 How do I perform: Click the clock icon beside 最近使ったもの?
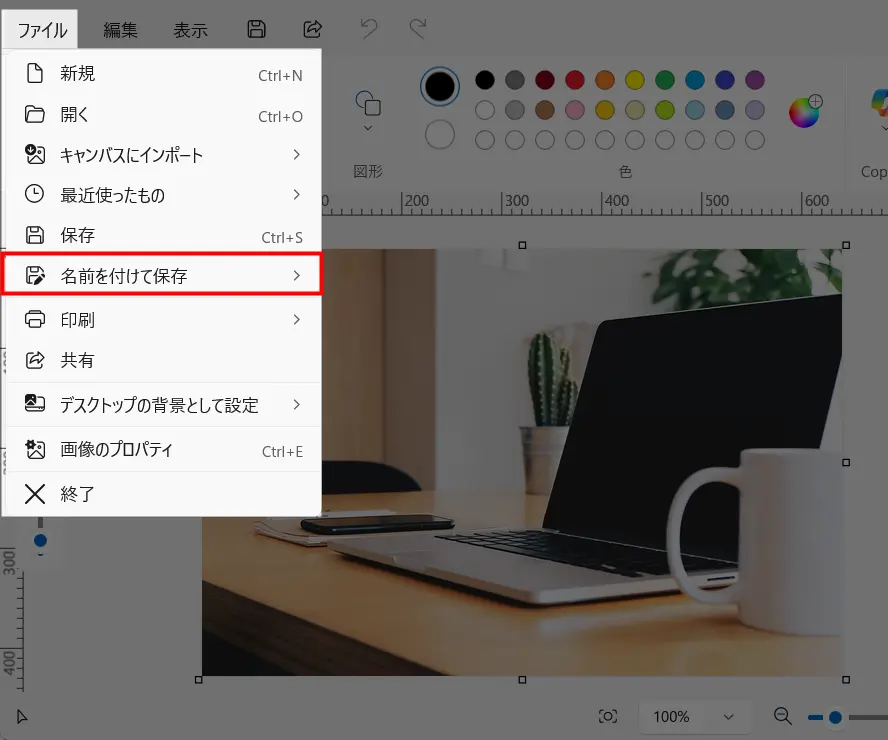pyautogui.click(x=35, y=194)
